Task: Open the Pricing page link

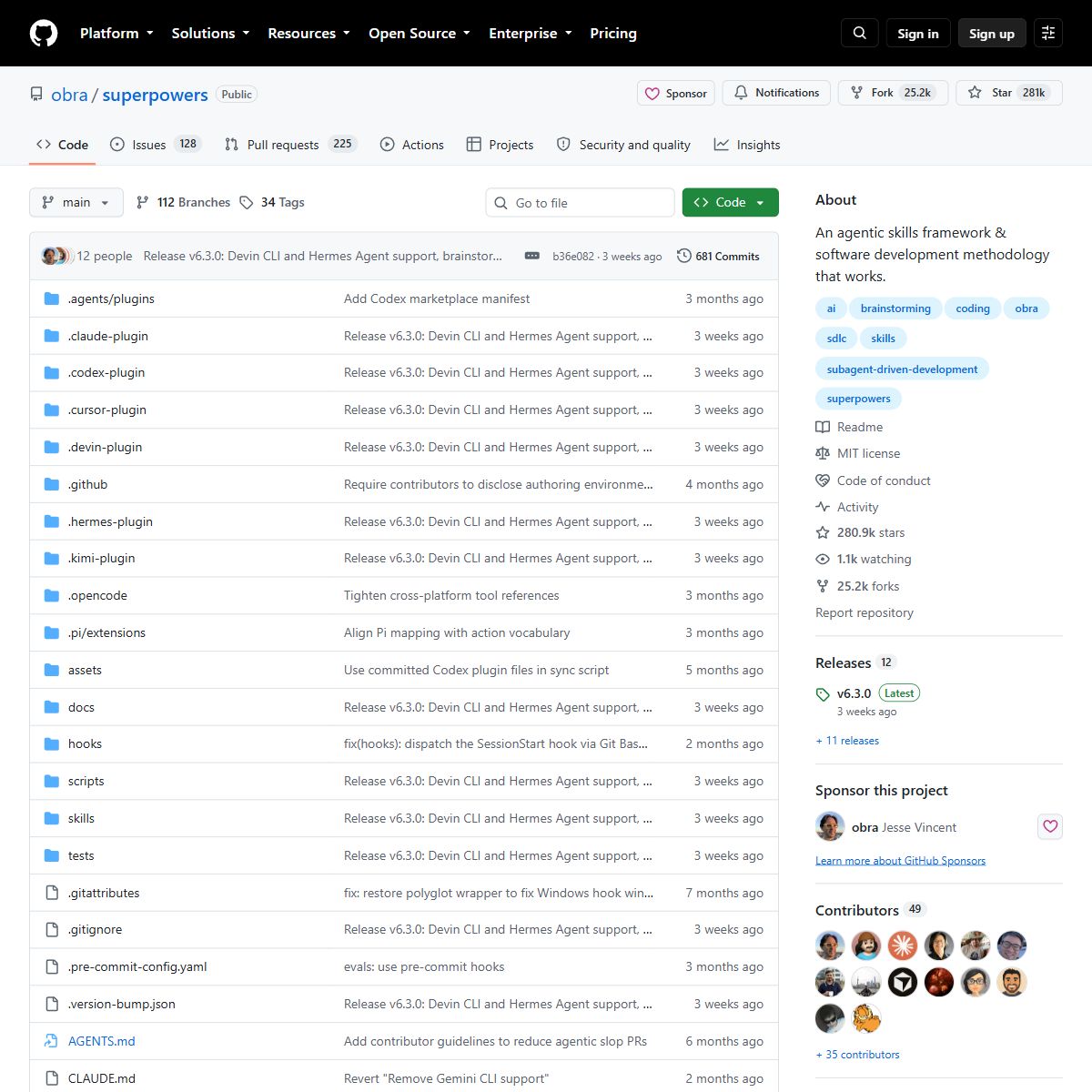Action: (x=613, y=33)
